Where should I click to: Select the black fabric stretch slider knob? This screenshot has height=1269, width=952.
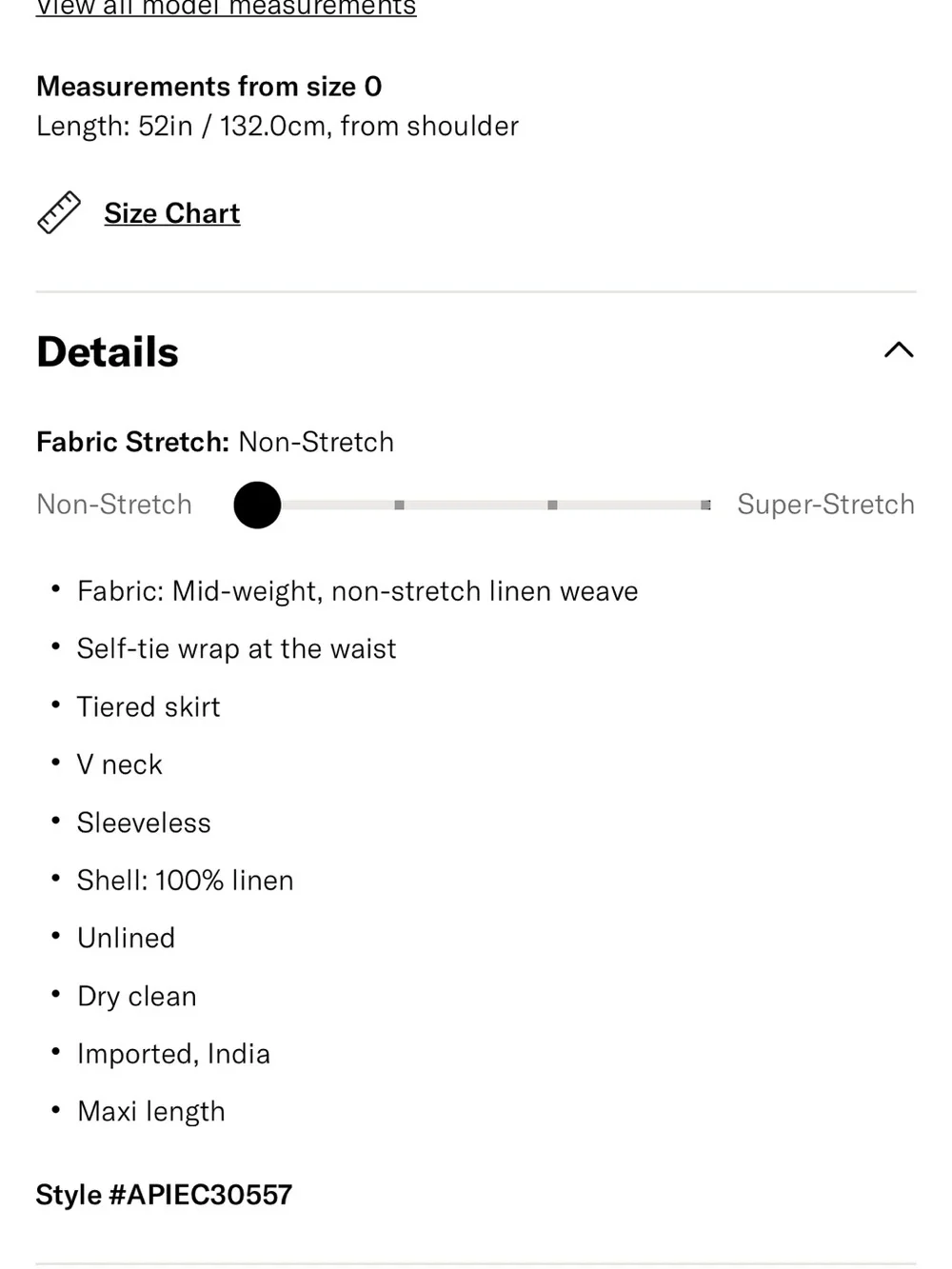pyautogui.click(x=257, y=505)
